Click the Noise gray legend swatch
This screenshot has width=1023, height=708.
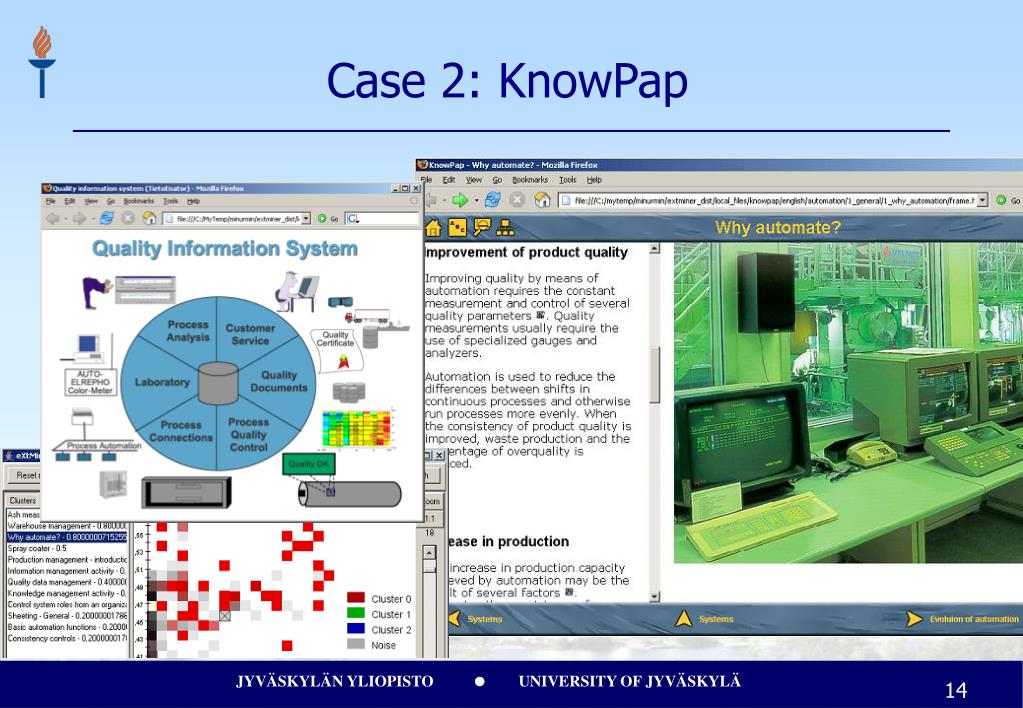click(356, 644)
